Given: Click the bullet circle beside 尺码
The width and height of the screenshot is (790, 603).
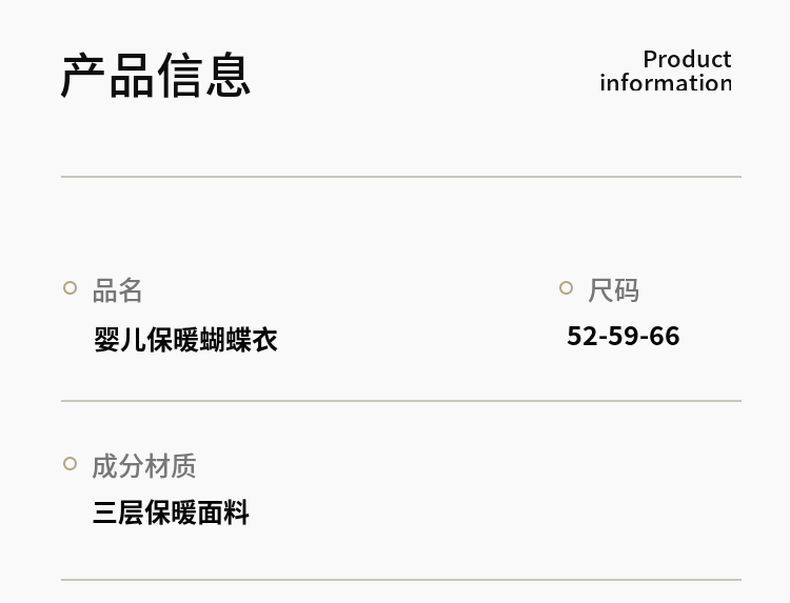Looking at the screenshot, I should click(x=566, y=288).
